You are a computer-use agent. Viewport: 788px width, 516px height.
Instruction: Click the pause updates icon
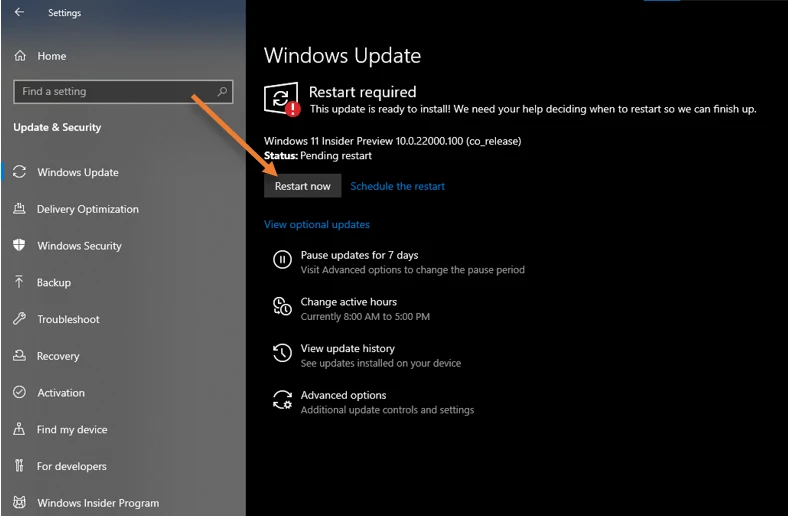(x=282, y=260)
